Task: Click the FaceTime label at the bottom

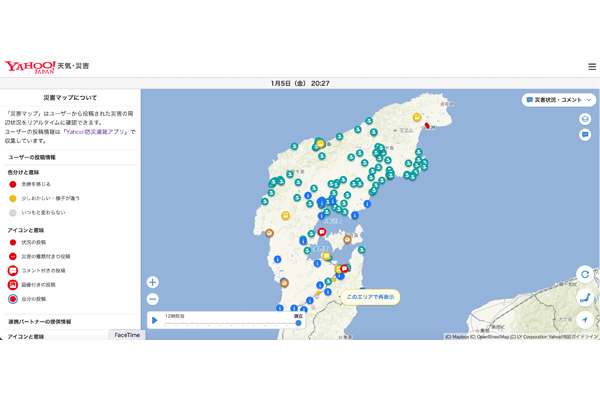Action: (x=127, y=335)
